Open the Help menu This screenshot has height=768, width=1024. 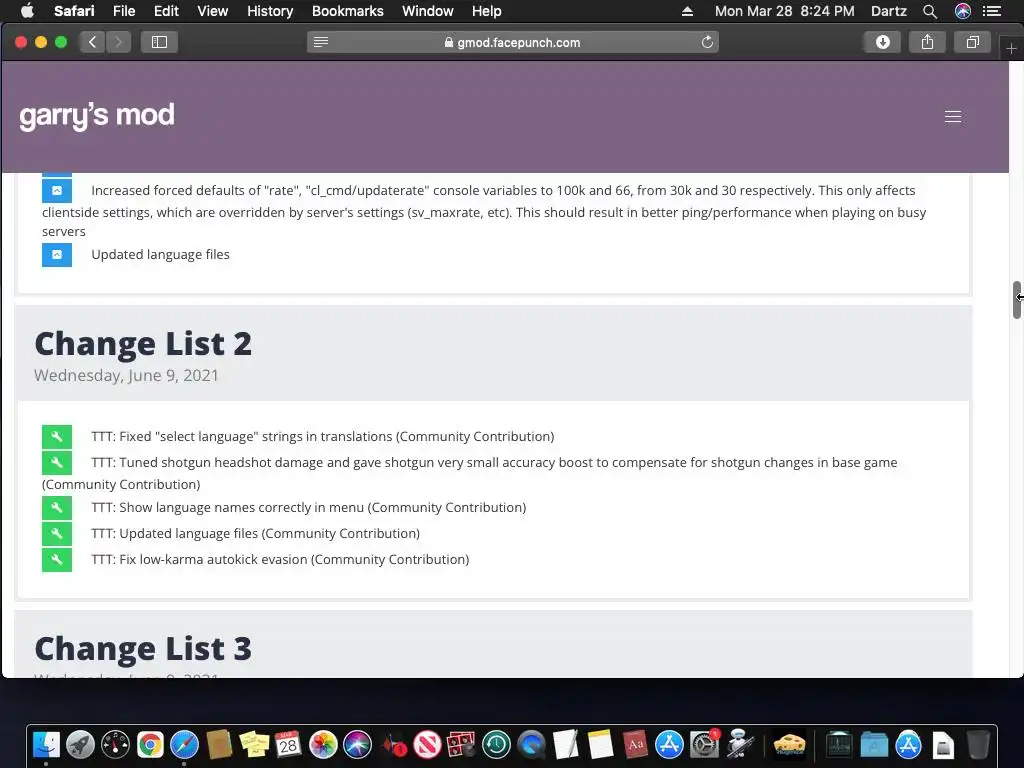(x=487, y=11)
